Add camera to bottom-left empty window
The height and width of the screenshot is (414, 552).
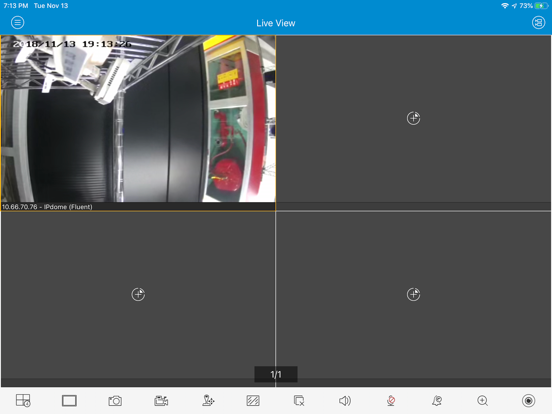138,294
